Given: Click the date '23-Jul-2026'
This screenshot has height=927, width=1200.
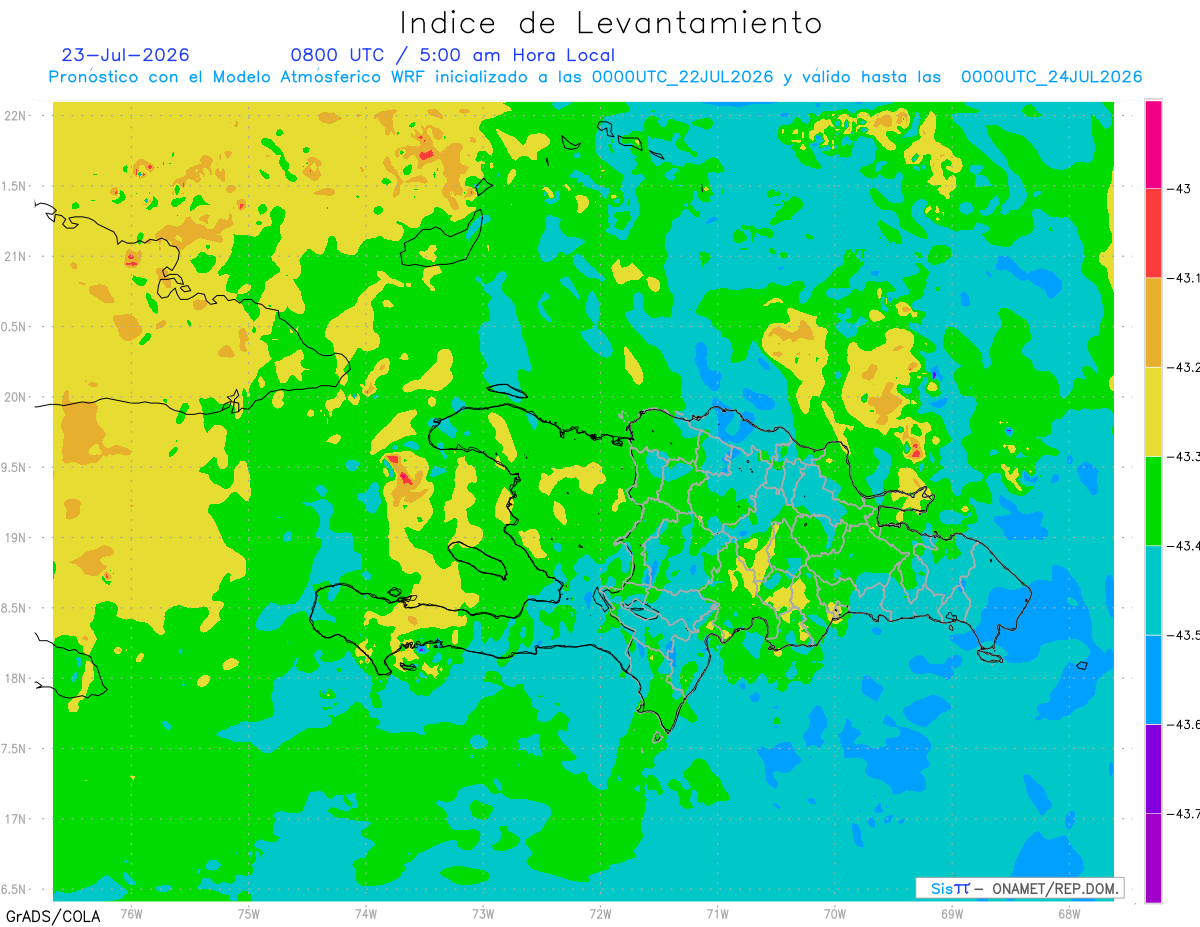Looking at the screenshot, I should click(125, 55).
